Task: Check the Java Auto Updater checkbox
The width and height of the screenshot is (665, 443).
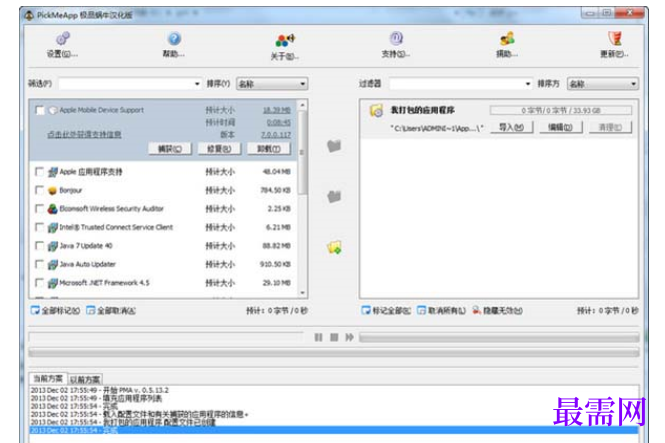Action: click(39, 265)
